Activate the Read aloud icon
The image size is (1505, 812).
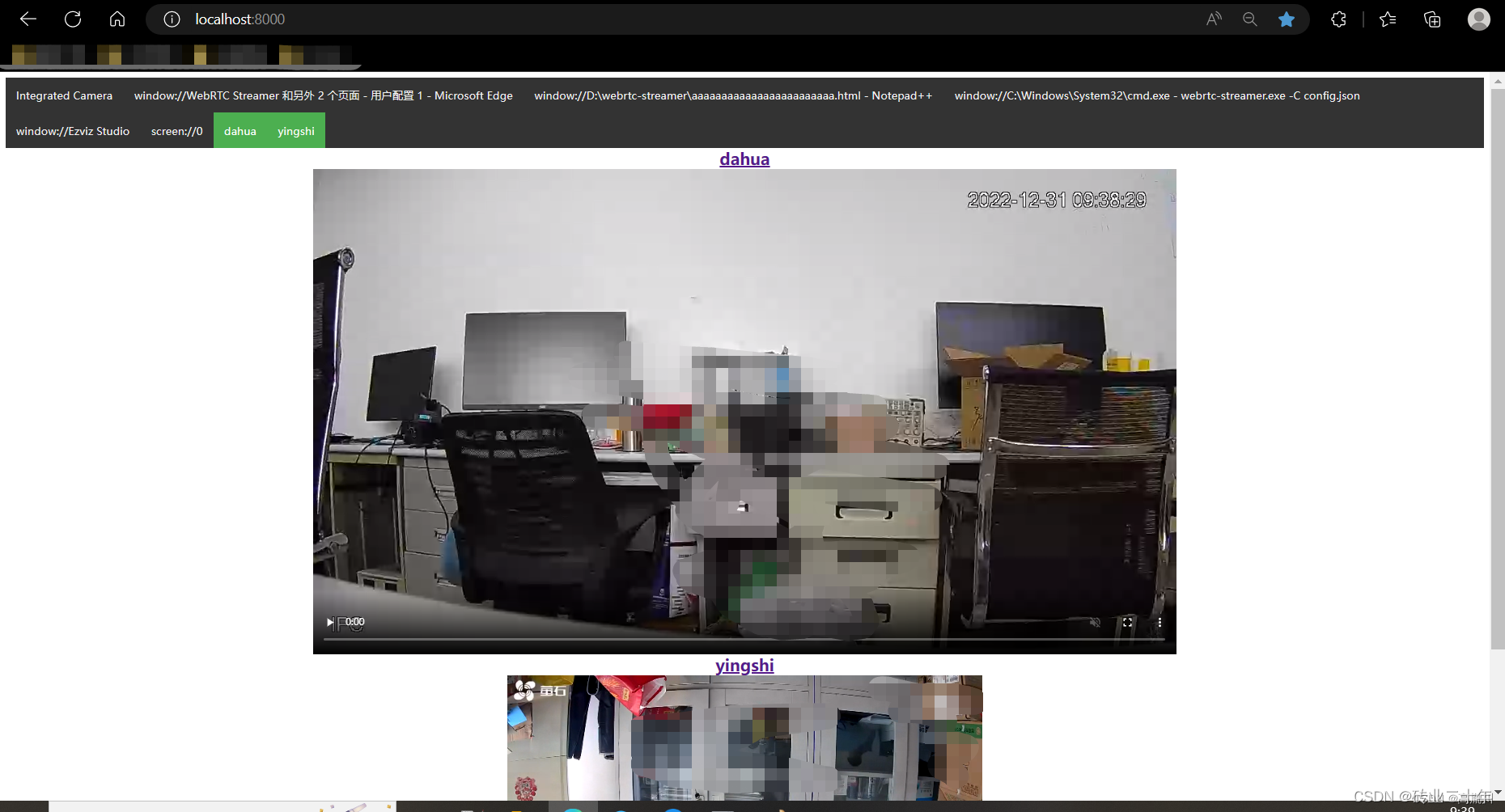click(1214, 19)
